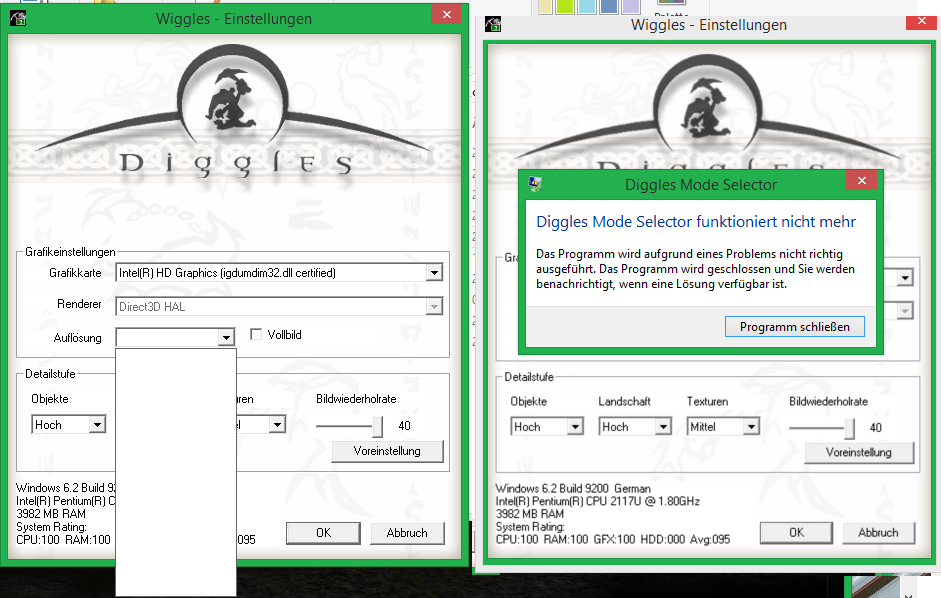The width and height of the screenshot is (941, 598).
Task: Click Abbruch in the right settings window
Action: [878, 533]
